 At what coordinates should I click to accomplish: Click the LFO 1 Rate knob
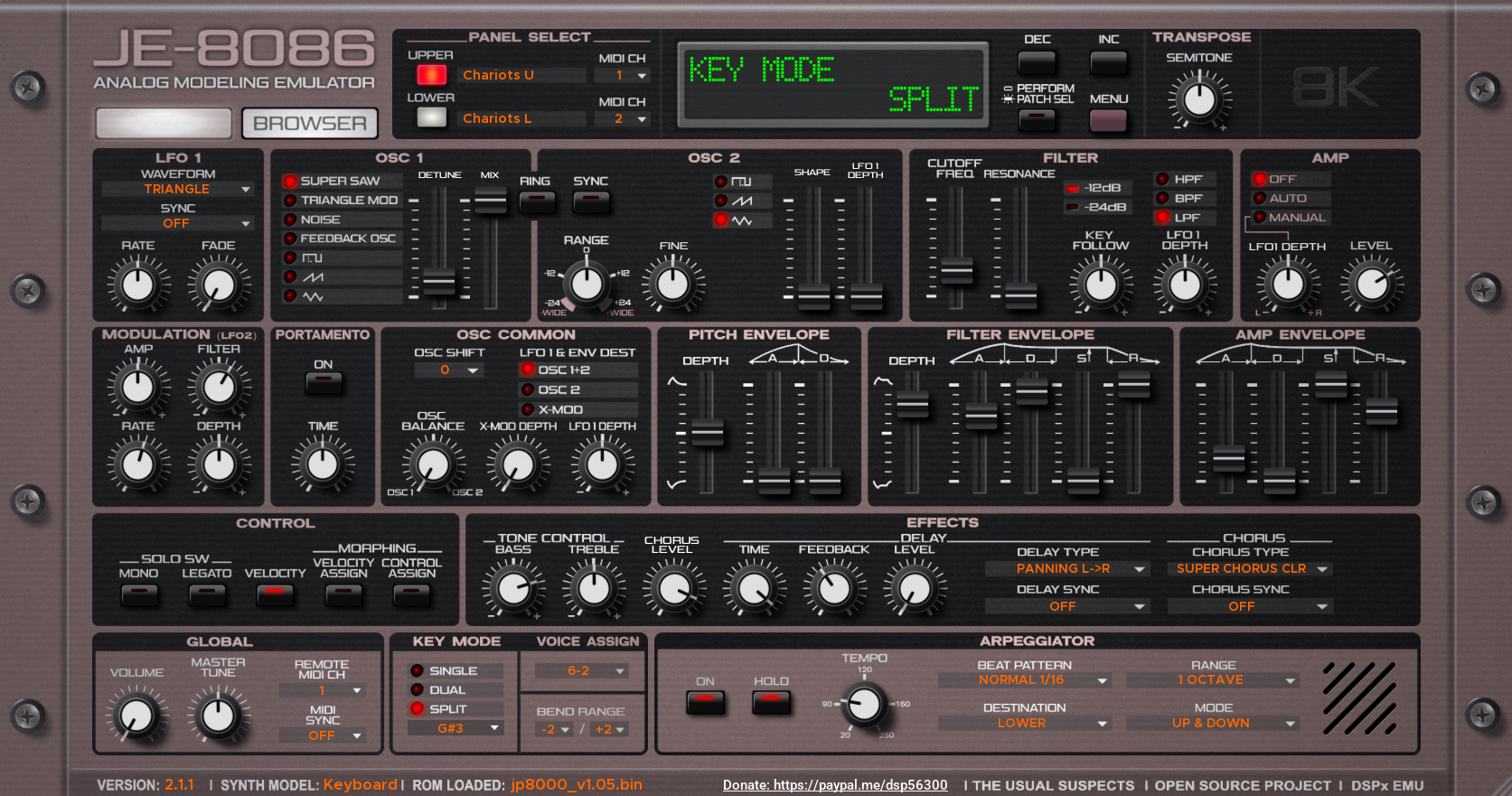point(138,285)
